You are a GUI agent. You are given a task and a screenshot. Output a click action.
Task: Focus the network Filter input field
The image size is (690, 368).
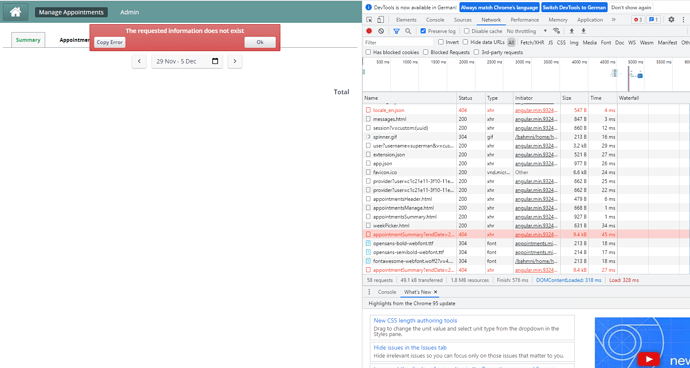pyautogui.click(x=398, y=42)
